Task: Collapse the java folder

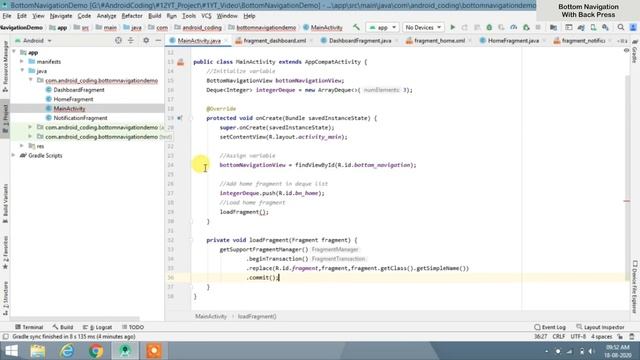Action: coord(22,71)
